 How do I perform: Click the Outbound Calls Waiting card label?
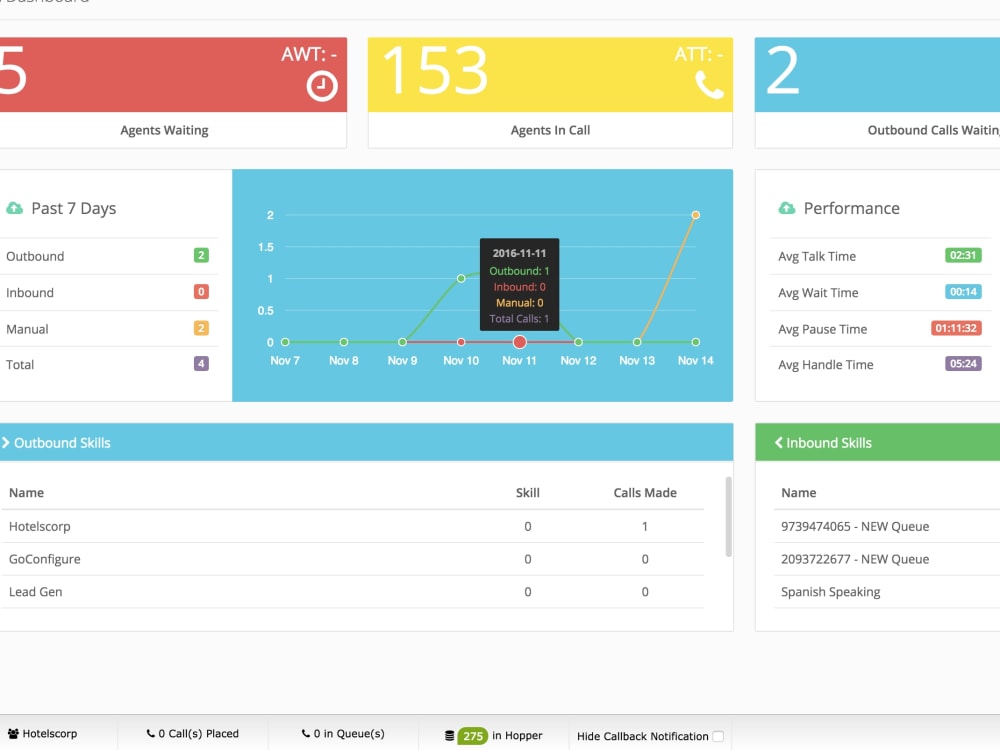point(933,130)
